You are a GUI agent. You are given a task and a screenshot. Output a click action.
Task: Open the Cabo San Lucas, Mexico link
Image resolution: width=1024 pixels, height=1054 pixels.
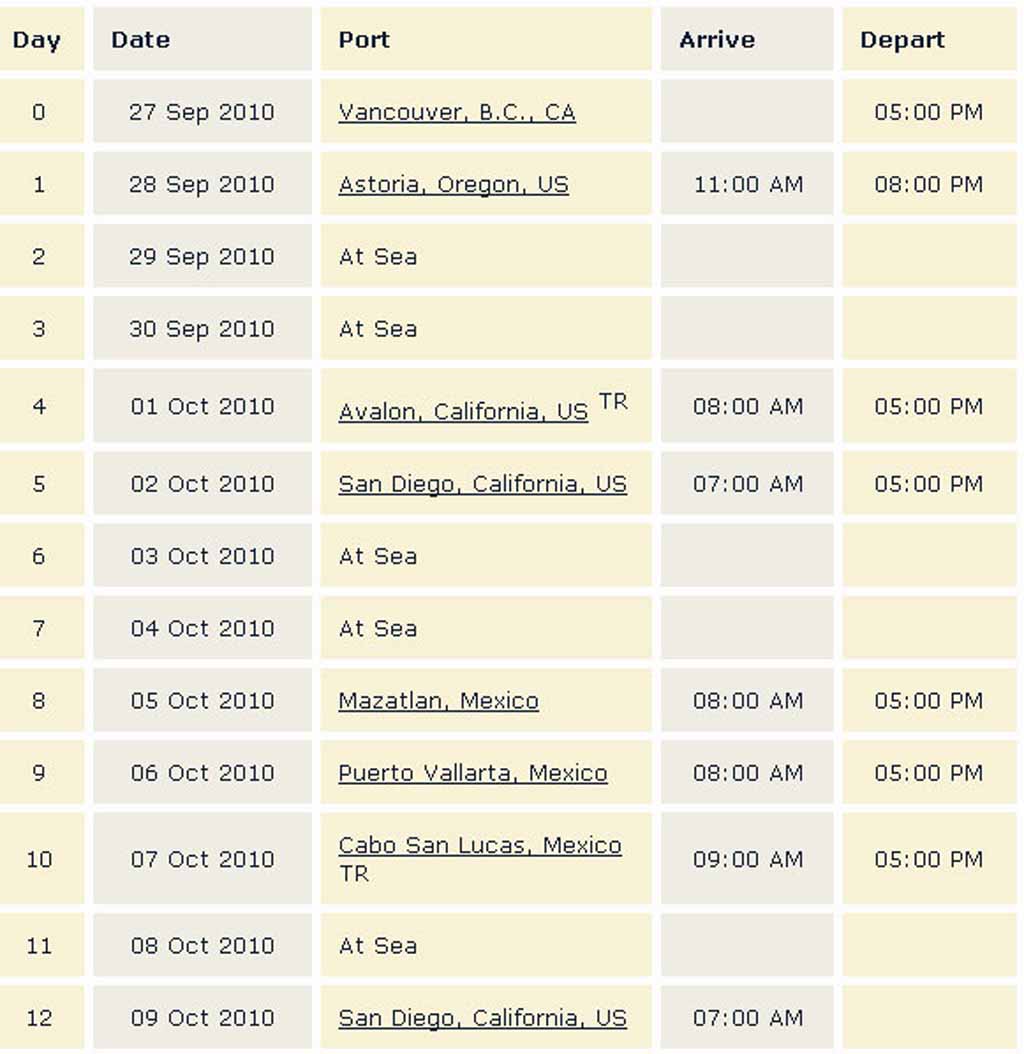[x=480, y=845]
